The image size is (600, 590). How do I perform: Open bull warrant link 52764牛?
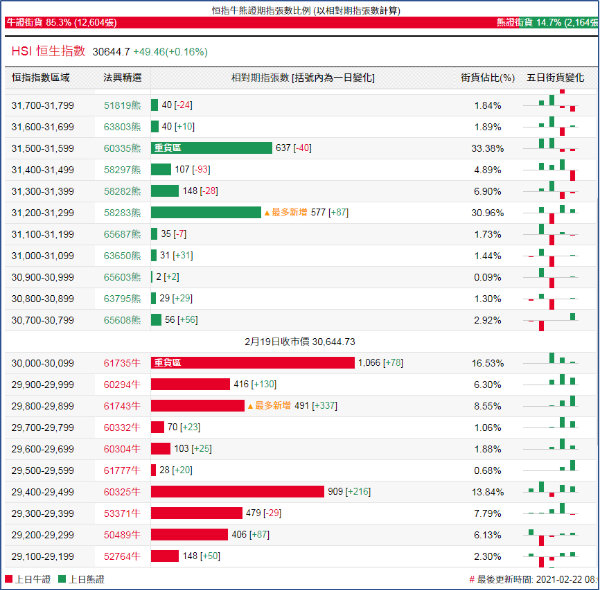(122, 556)
